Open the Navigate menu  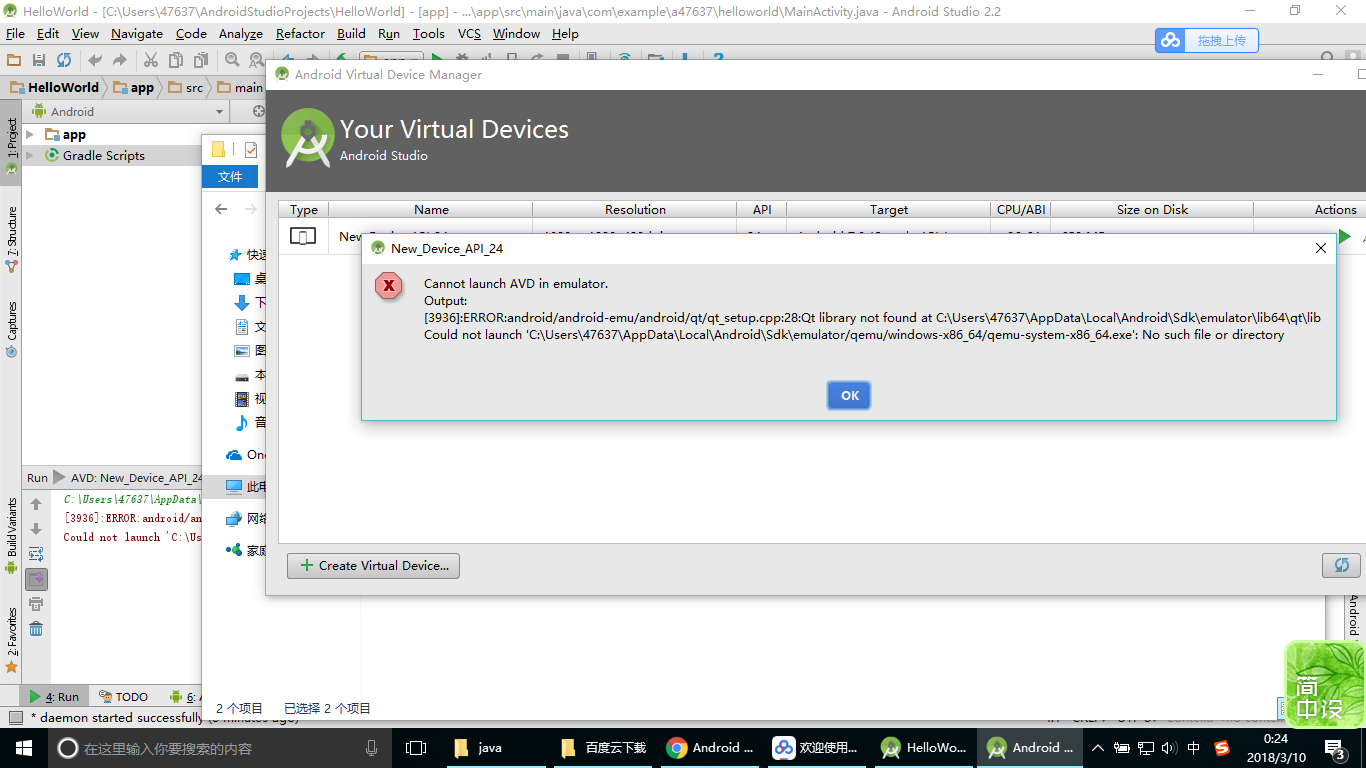point(137,33)
